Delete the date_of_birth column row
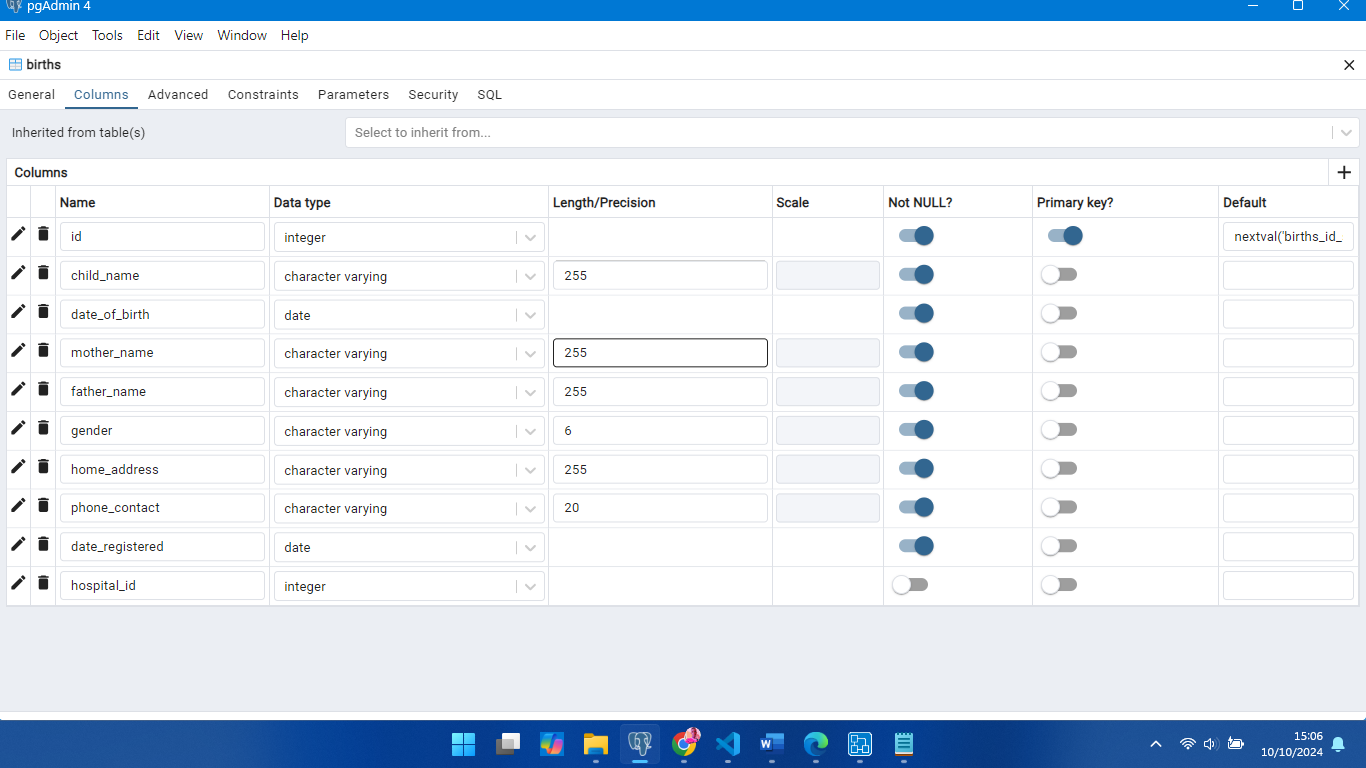This screenshot has width=1366, height=768. point(43,312)
